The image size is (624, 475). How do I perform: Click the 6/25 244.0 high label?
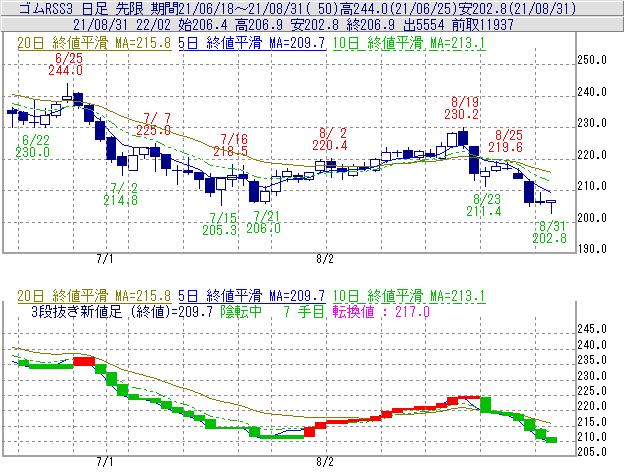[x=66, y=64]
